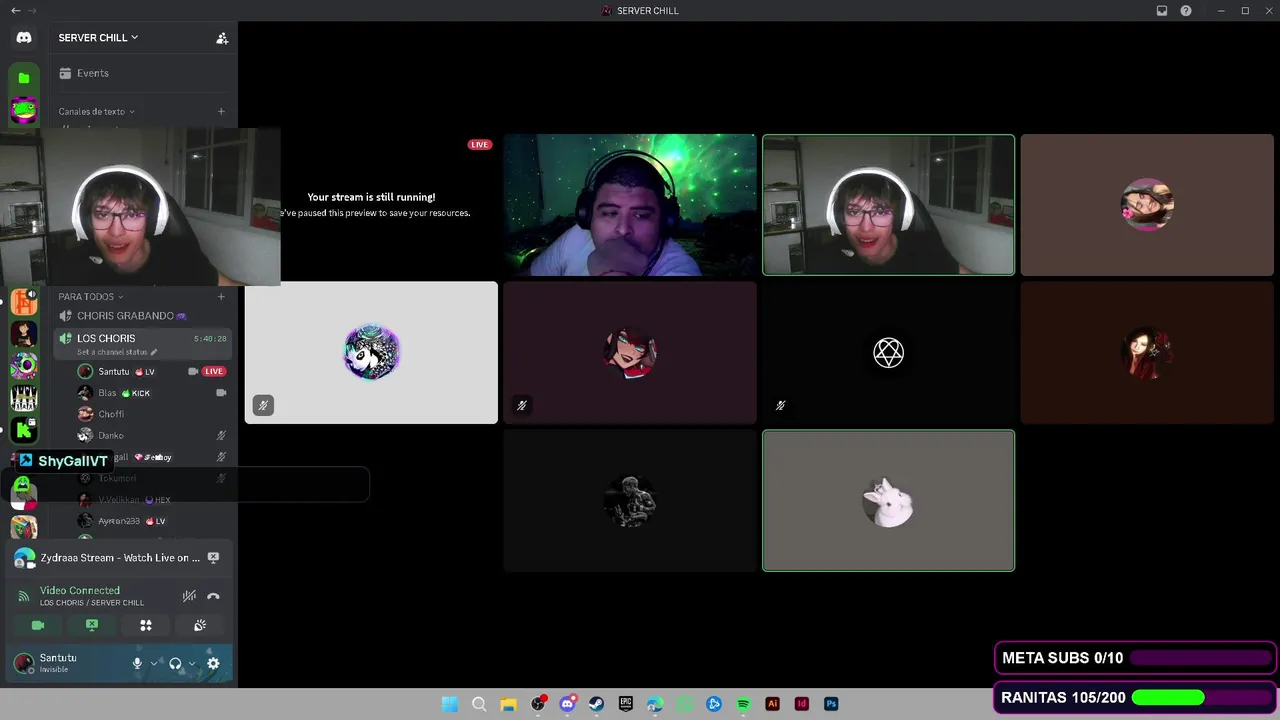Go back with the title bar back arrow
Viewport: 1280px width, 720px height.
click(15, 11)
